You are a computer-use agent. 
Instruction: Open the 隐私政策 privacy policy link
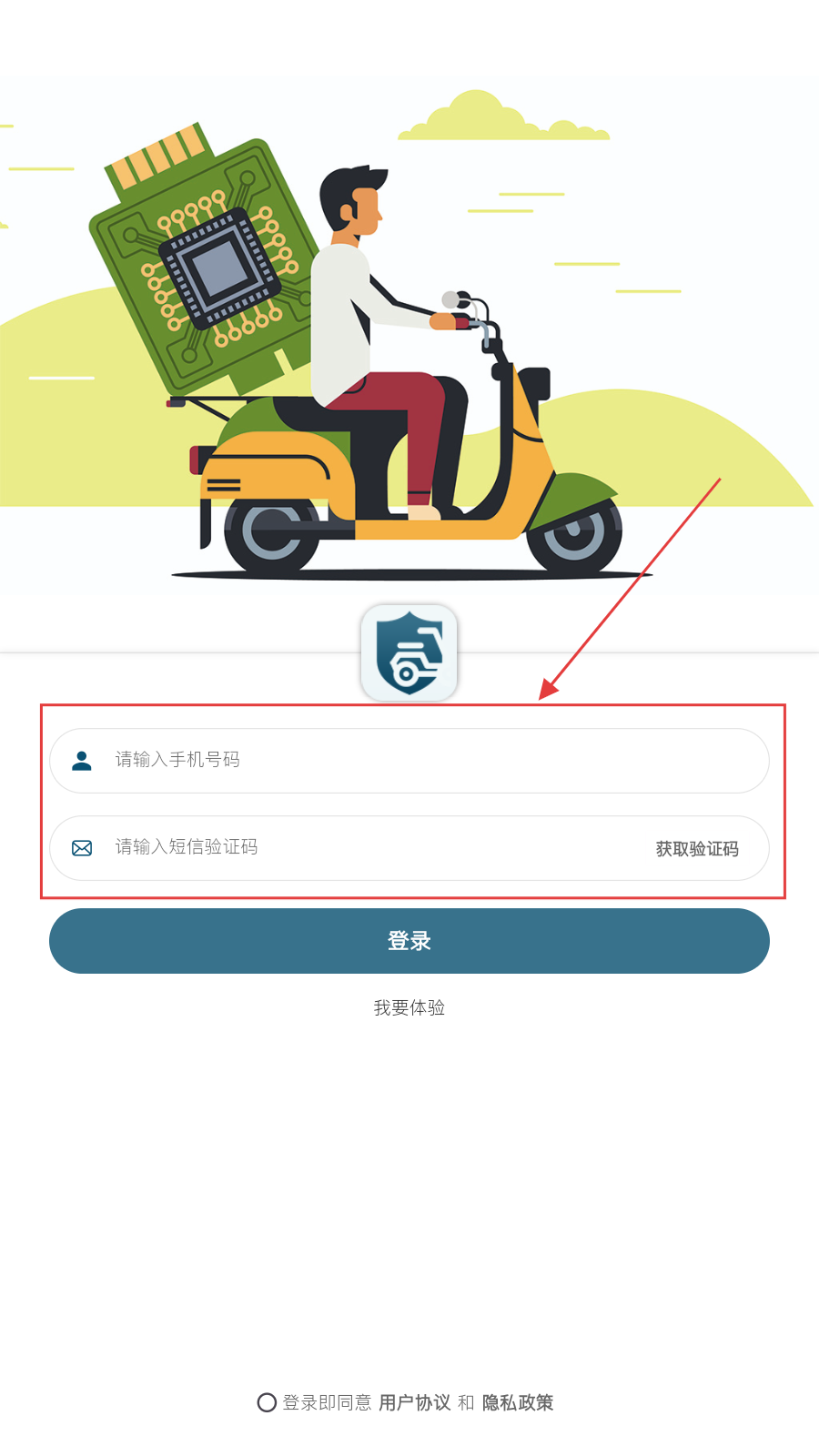[518, 1402]
